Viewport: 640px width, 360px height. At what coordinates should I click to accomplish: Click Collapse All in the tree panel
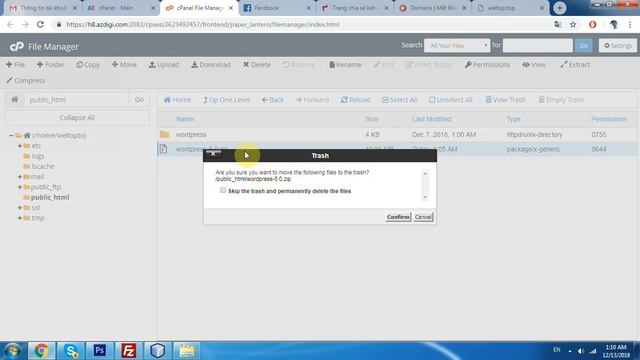coord(77,118)
